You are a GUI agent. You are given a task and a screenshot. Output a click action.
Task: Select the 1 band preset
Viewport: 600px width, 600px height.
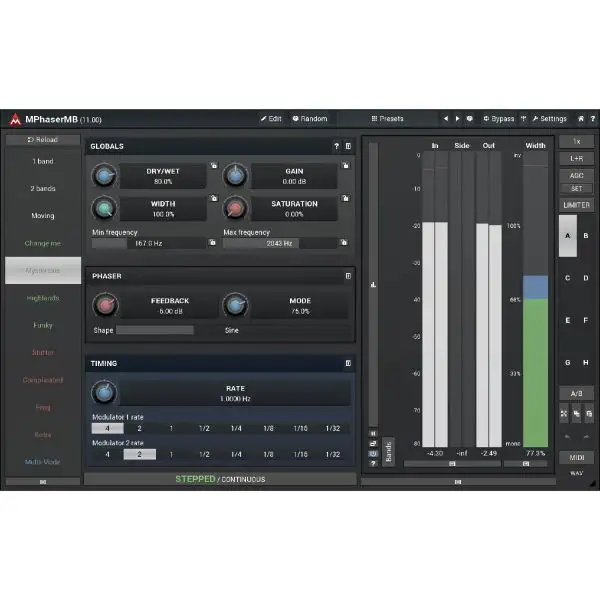click(43, 161)
